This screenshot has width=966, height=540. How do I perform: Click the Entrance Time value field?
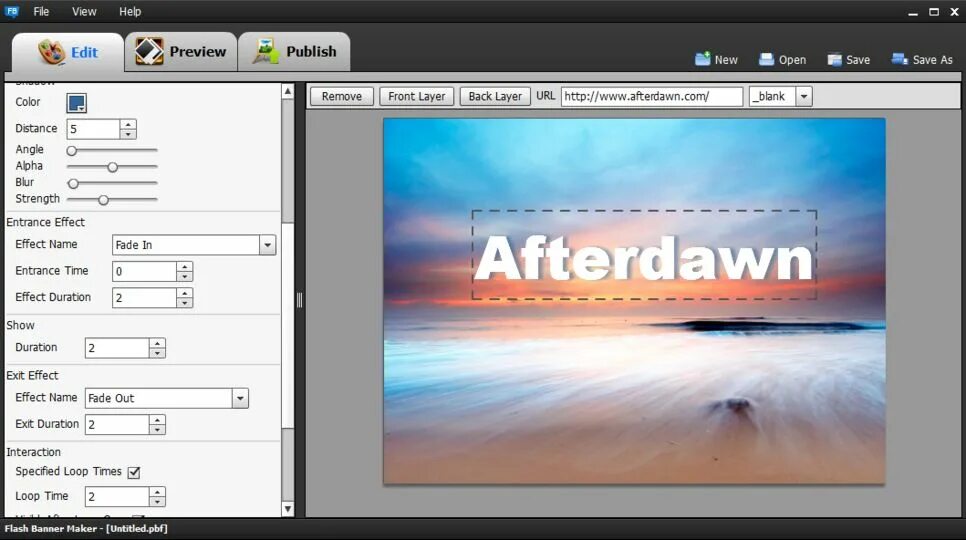(144, 272)
